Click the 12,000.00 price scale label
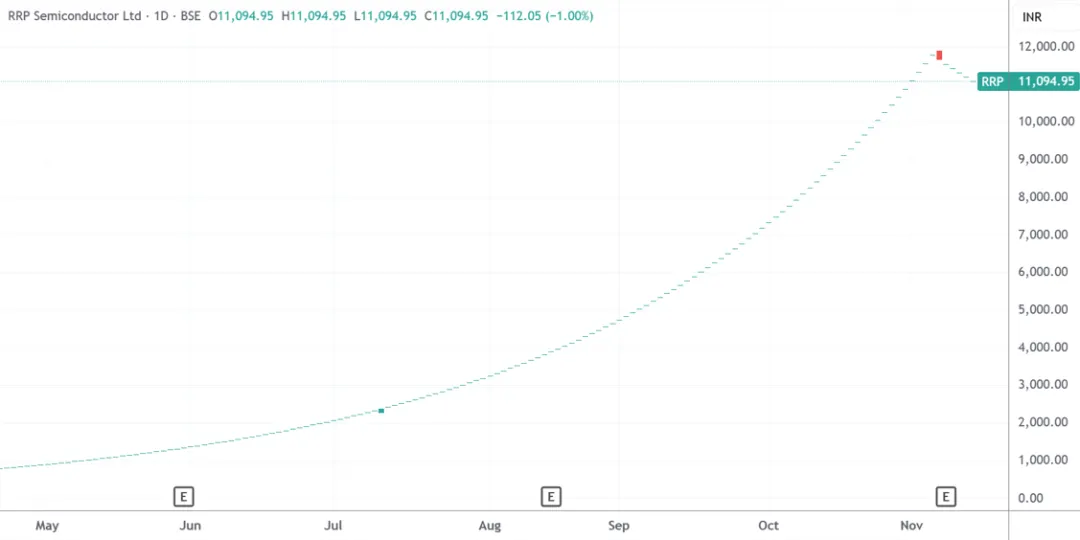The height and width of the screenshot is (540, 1080). click(x=1044, y=46)
